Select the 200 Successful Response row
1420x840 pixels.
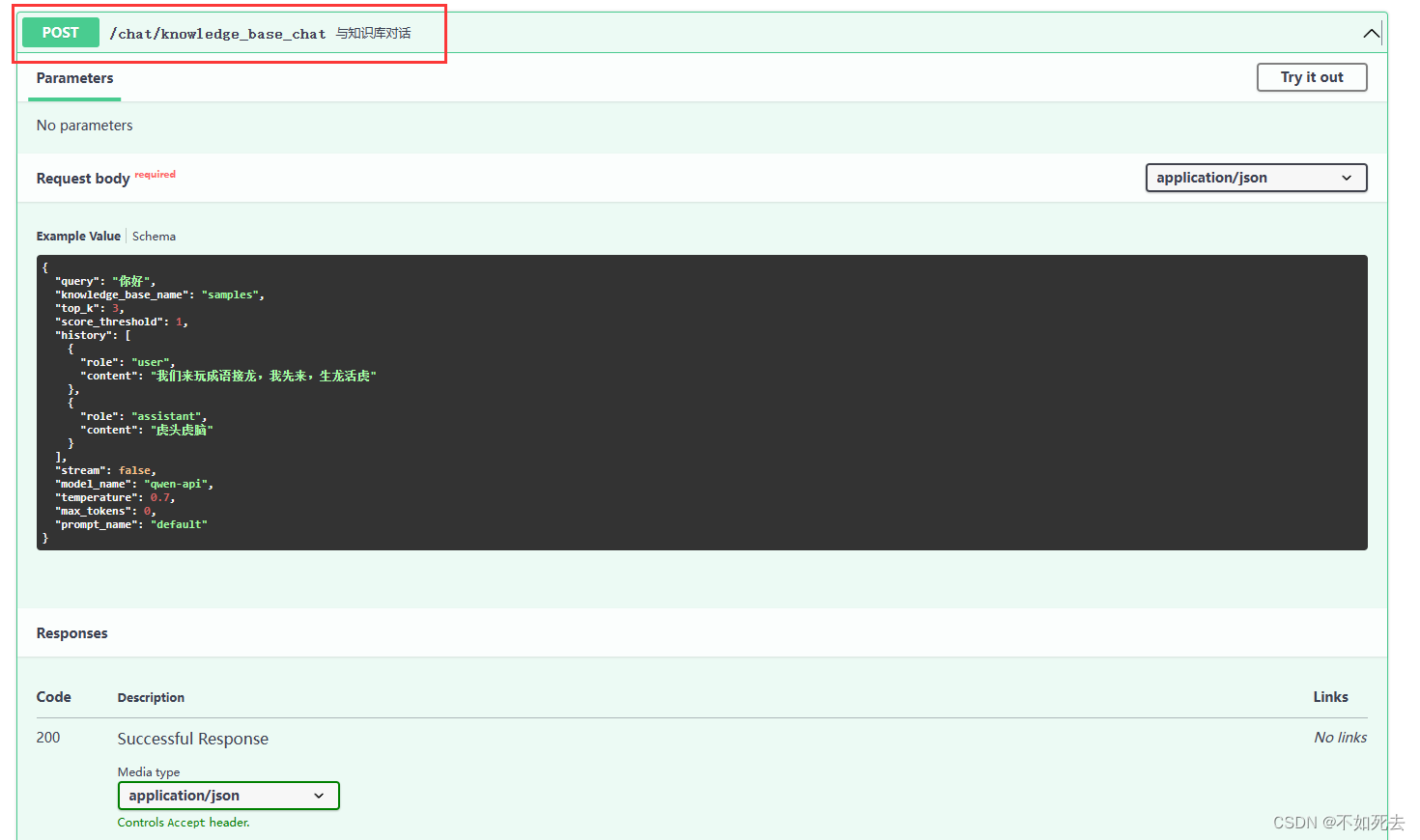pyautogui.click(x=192, y=738)
